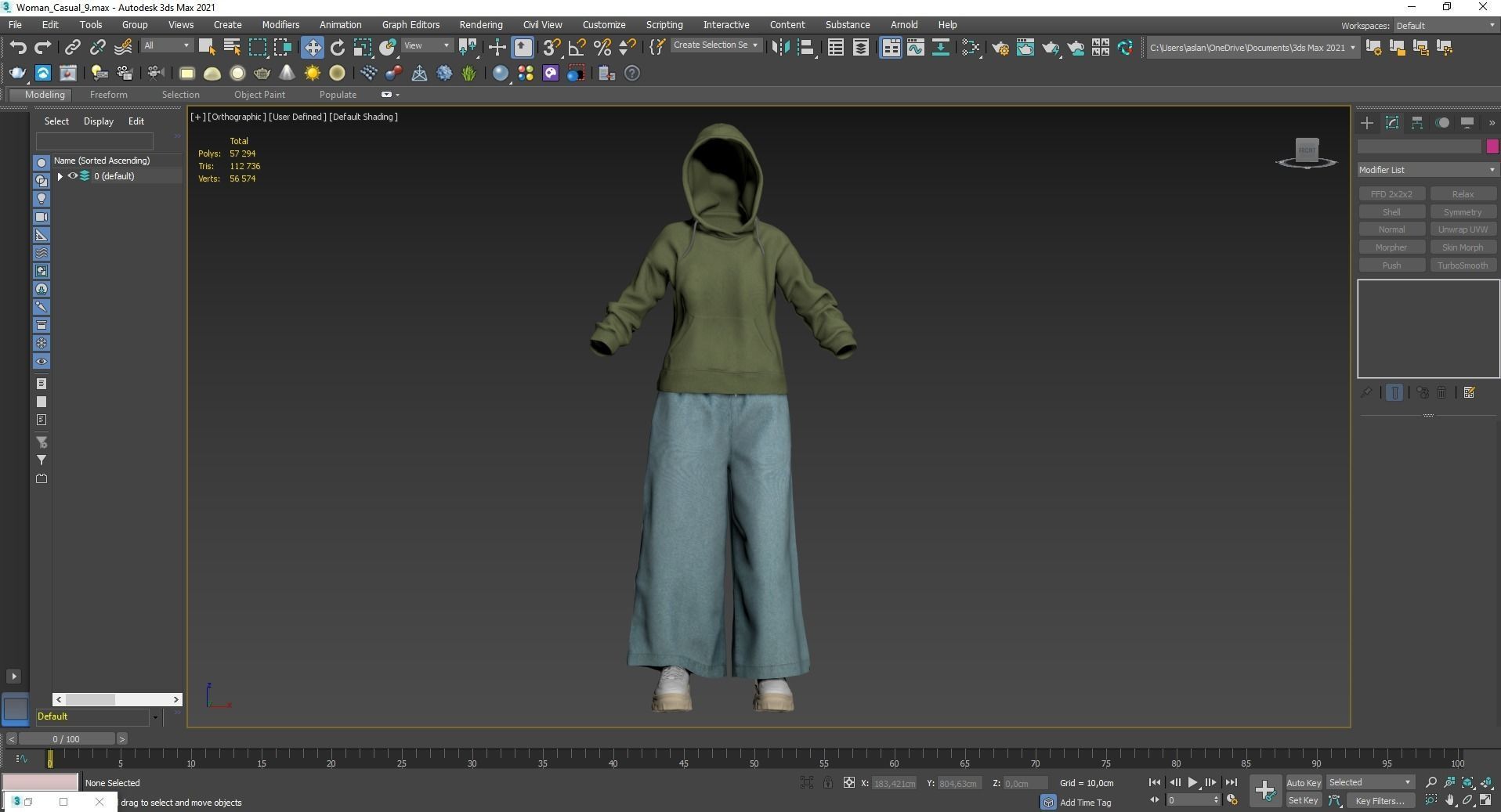Open the Rendering menu
This screenshot has height=812, width=1501.
(481, 25)
